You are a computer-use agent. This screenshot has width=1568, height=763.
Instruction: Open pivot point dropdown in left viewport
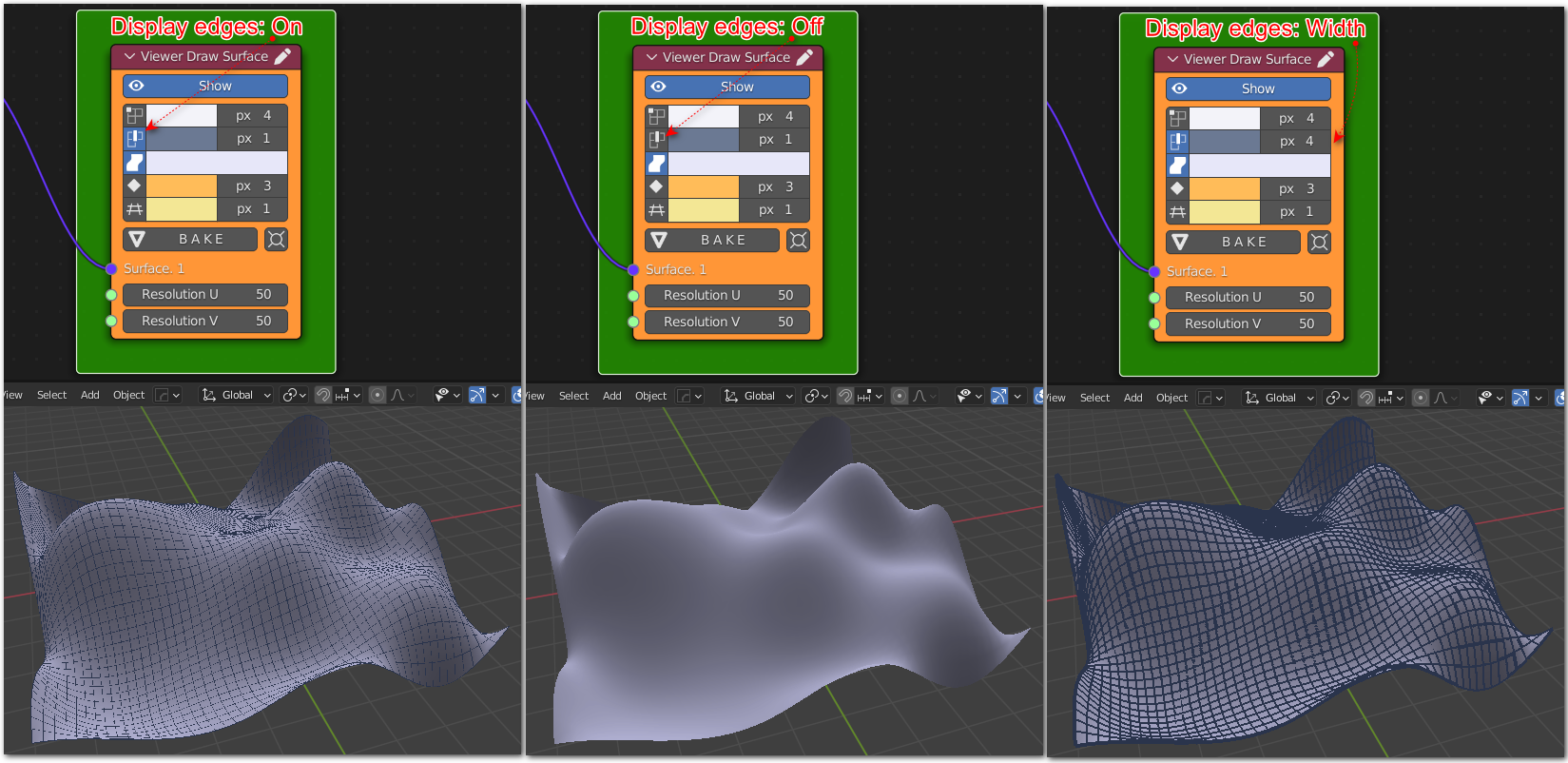295,395
